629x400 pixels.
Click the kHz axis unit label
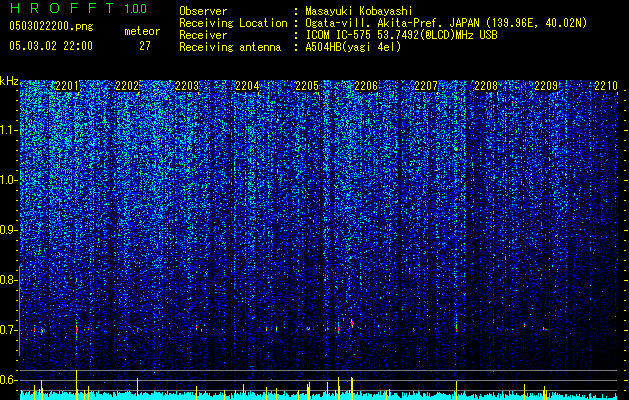pos(9,82)
